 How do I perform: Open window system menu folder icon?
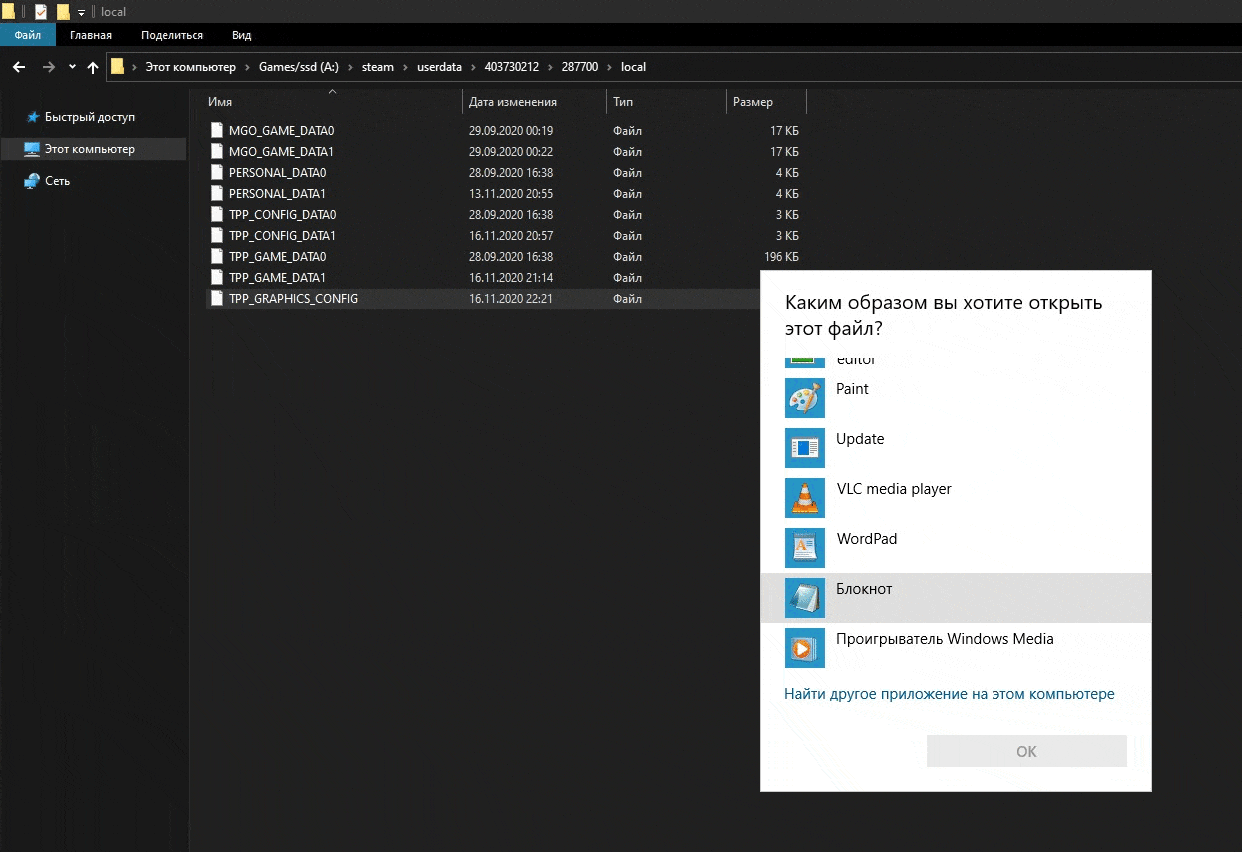tap(8, 12)
